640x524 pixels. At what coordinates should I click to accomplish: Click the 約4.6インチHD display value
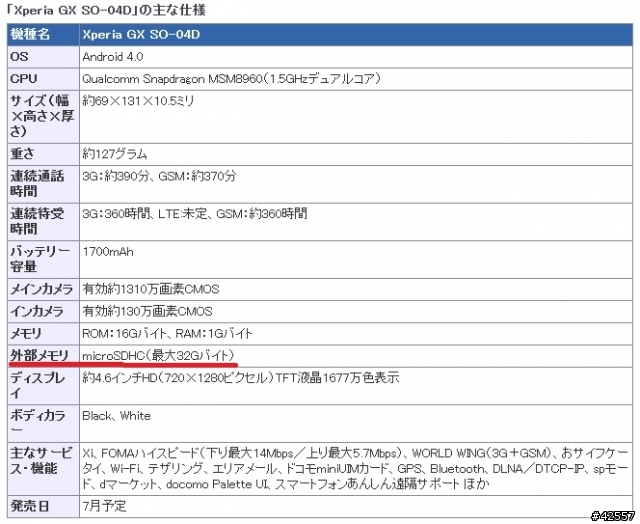pos(240,378)
